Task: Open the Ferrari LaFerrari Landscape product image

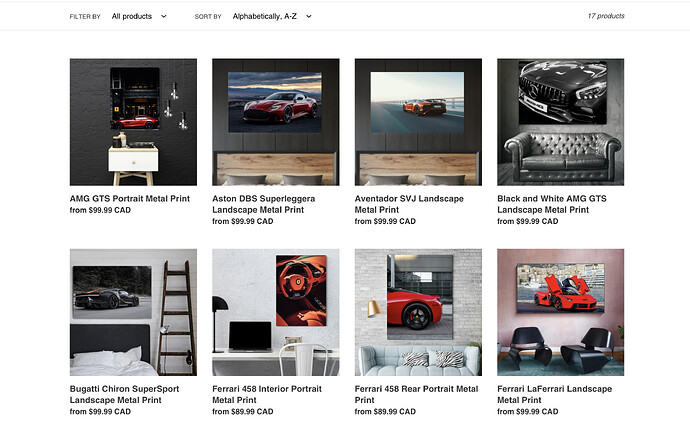Action: pyautogui.click(x=561, y=312)
